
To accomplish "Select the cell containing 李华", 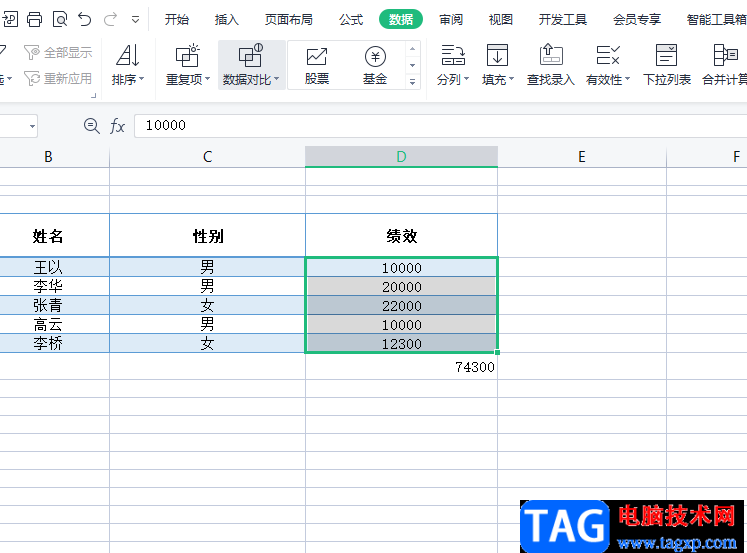I will click(x=48, y=286).
